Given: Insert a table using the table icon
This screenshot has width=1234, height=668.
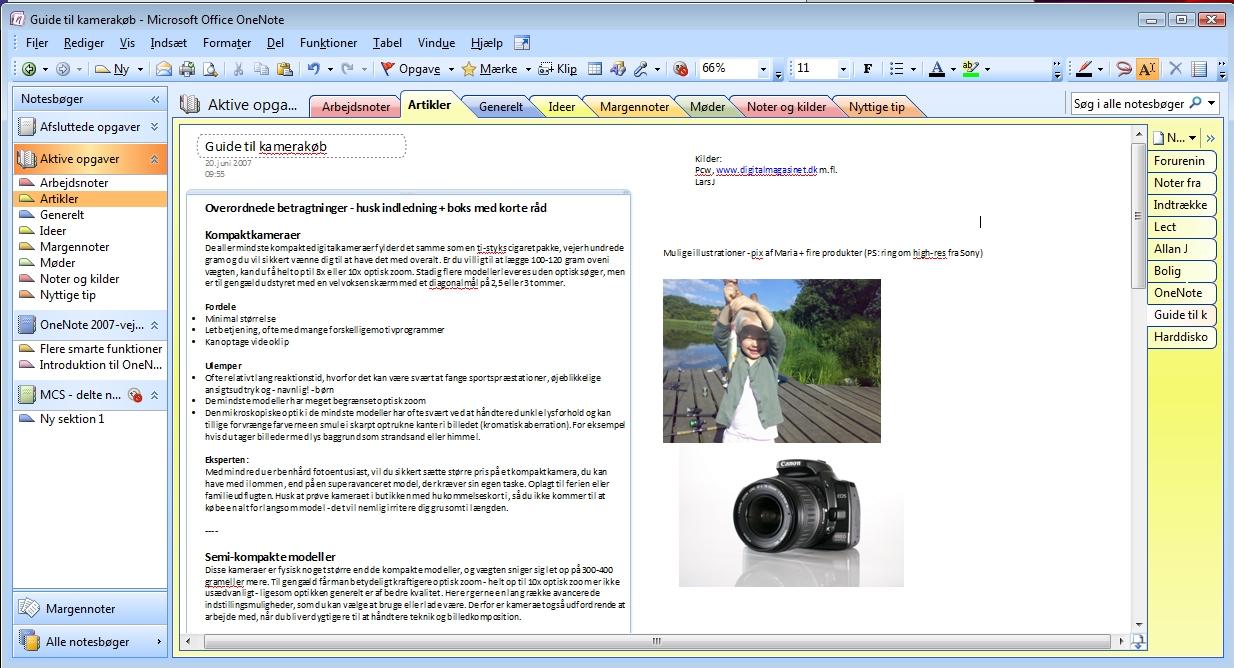Looking at the screenshot, I should pos(596,68).
